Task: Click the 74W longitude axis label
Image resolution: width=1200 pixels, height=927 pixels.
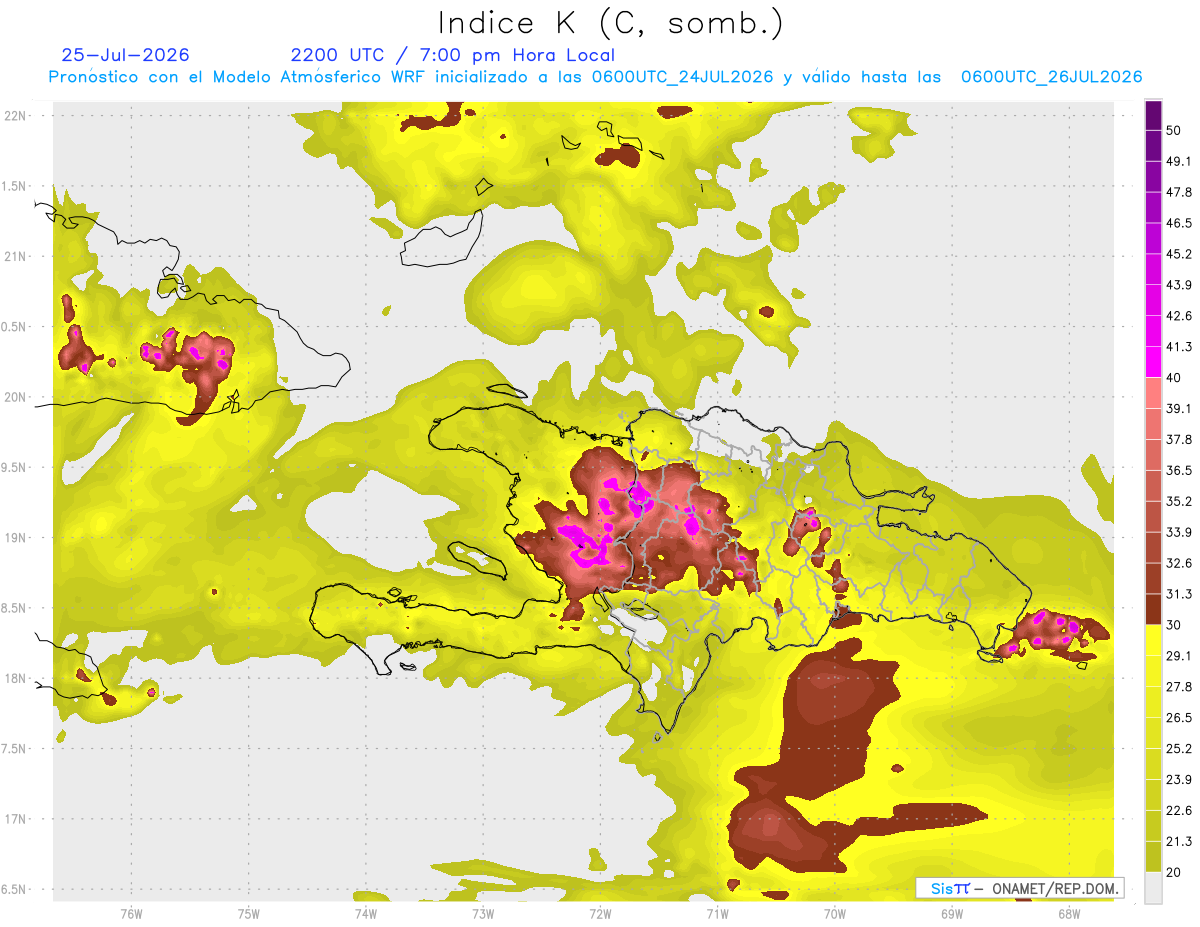Action: [x=366, y=913]
